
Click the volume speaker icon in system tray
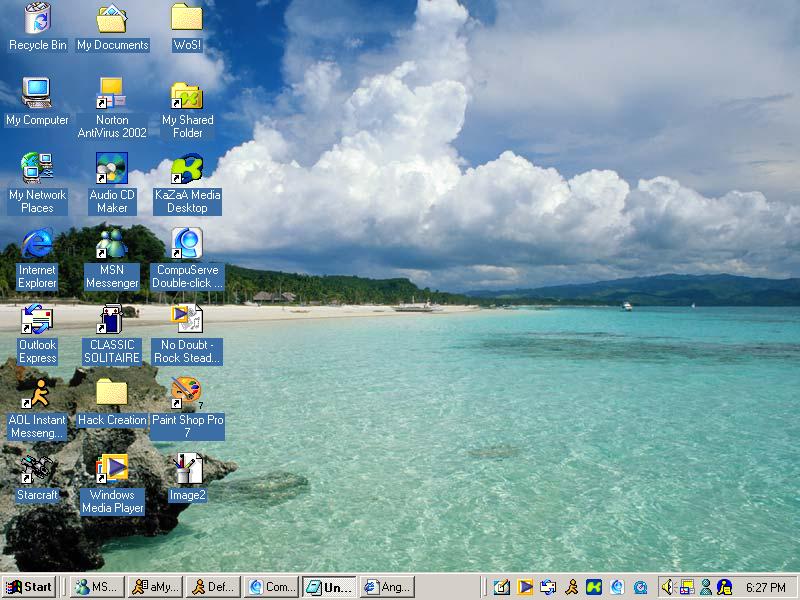(x=667, y=587)
